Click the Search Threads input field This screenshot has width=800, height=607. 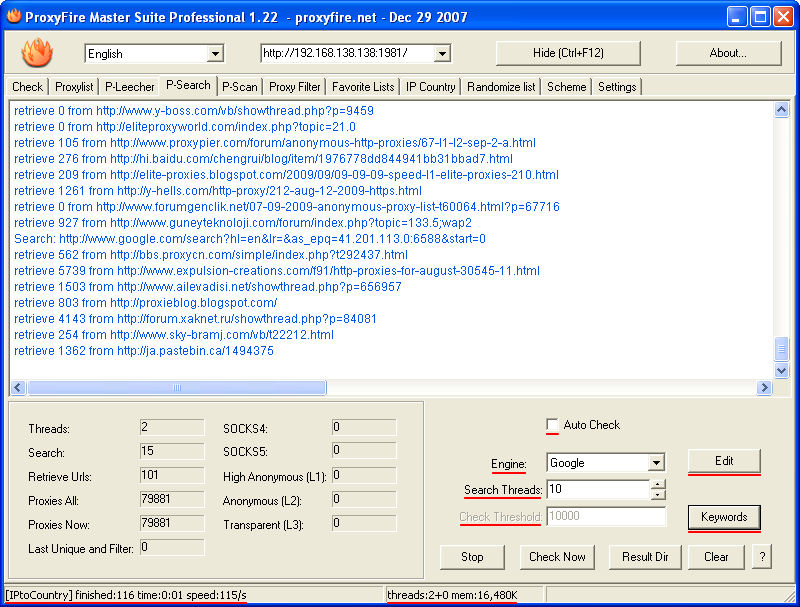[598, 489]
